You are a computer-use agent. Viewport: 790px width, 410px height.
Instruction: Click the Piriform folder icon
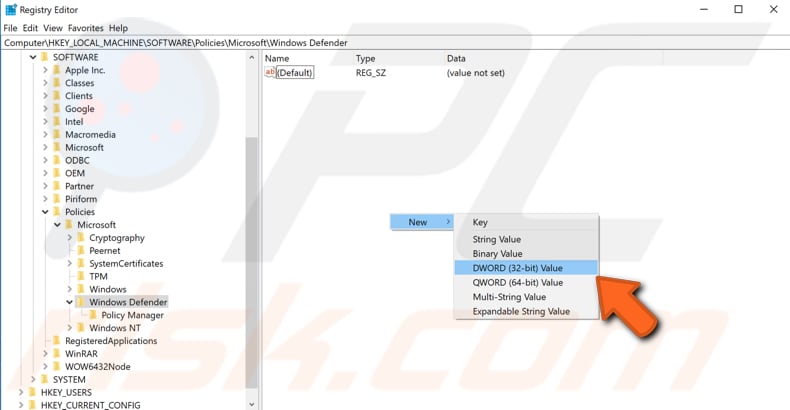[56, 198]
